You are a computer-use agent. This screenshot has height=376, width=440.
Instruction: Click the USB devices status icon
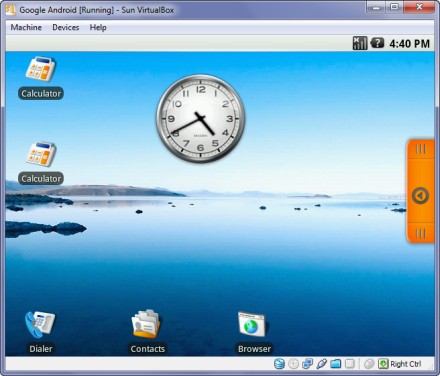coord(321,364)
